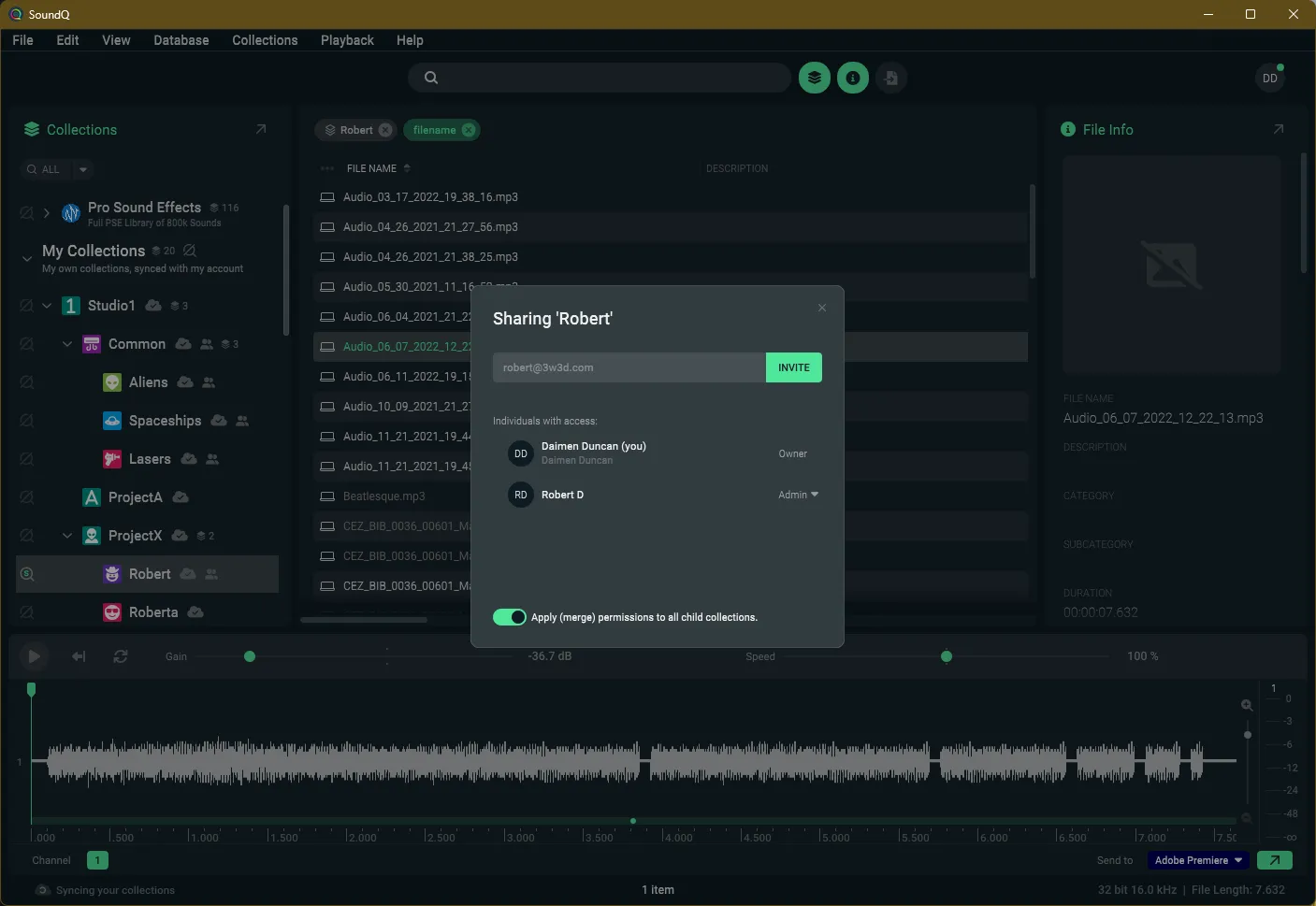Open the file import button beside info

[x=891, y=78]
